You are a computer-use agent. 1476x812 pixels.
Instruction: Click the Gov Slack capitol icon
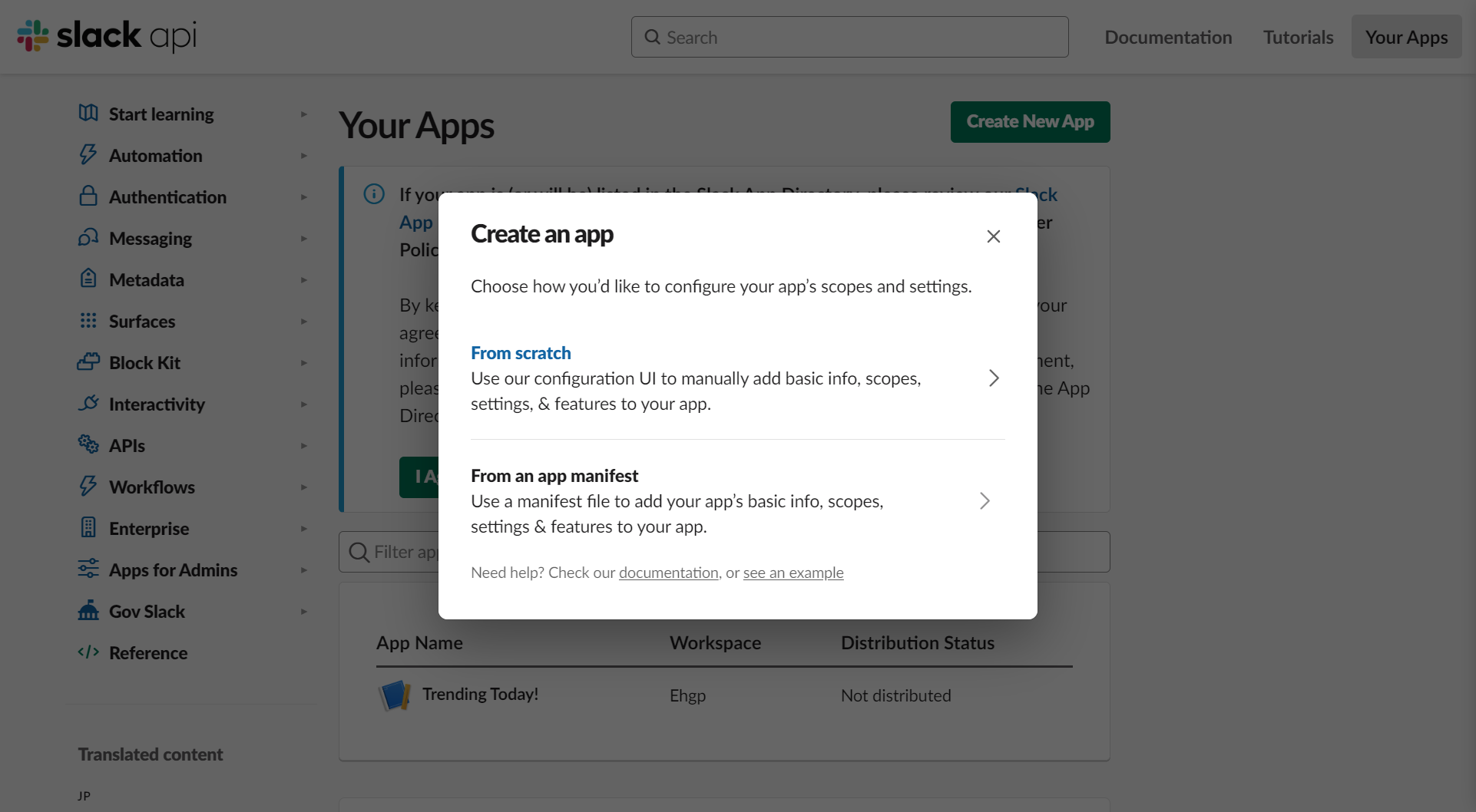[x=88, y=610]
